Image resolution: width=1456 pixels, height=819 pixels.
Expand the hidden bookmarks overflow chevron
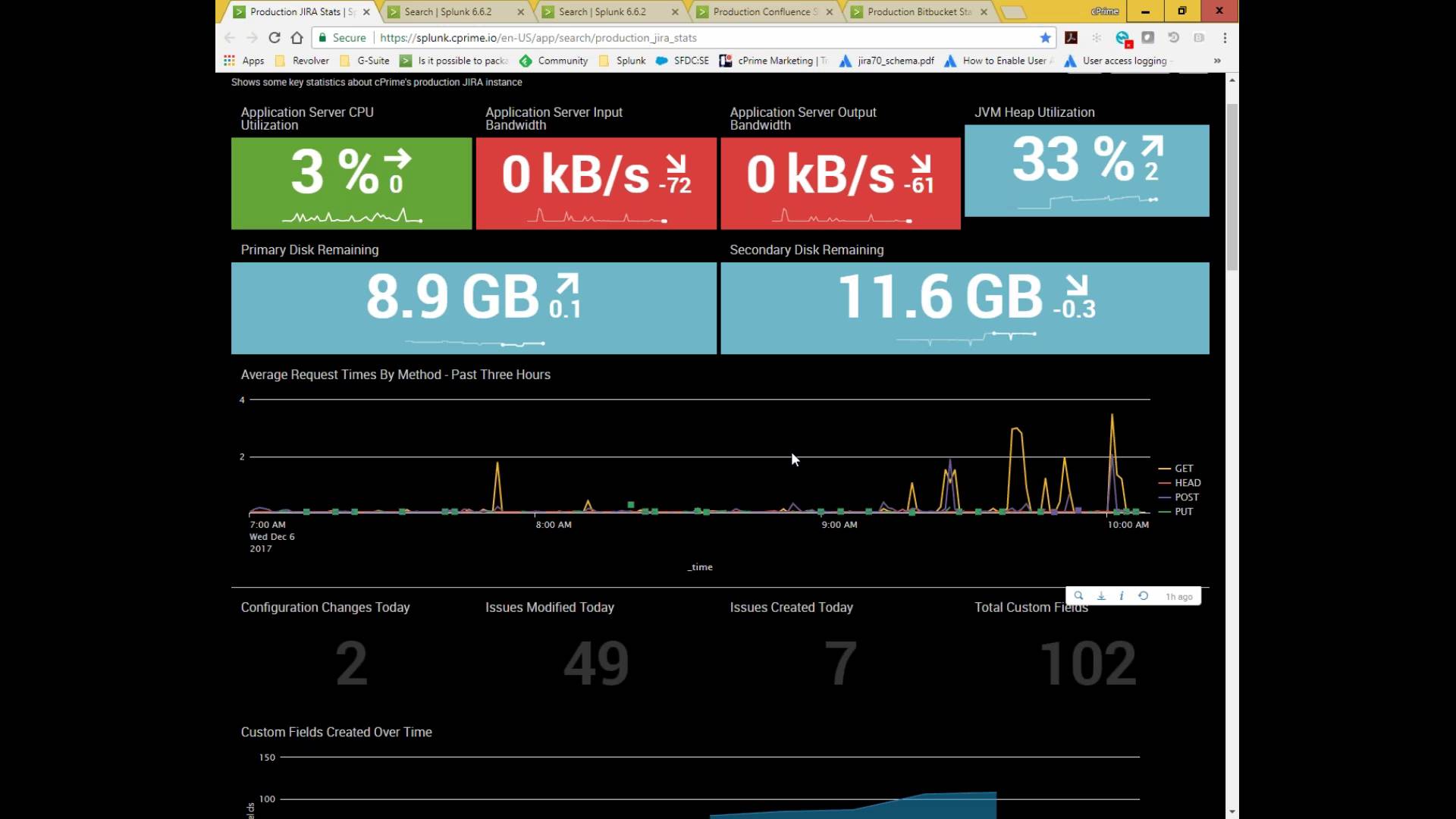point(1217,61)
